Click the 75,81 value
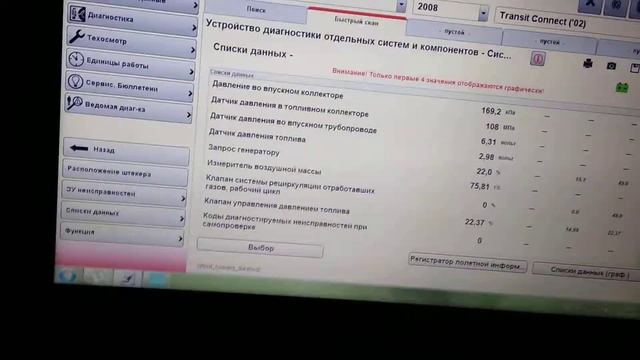Image resolution: width=640 pixels, height=360 pixels. 484,187
